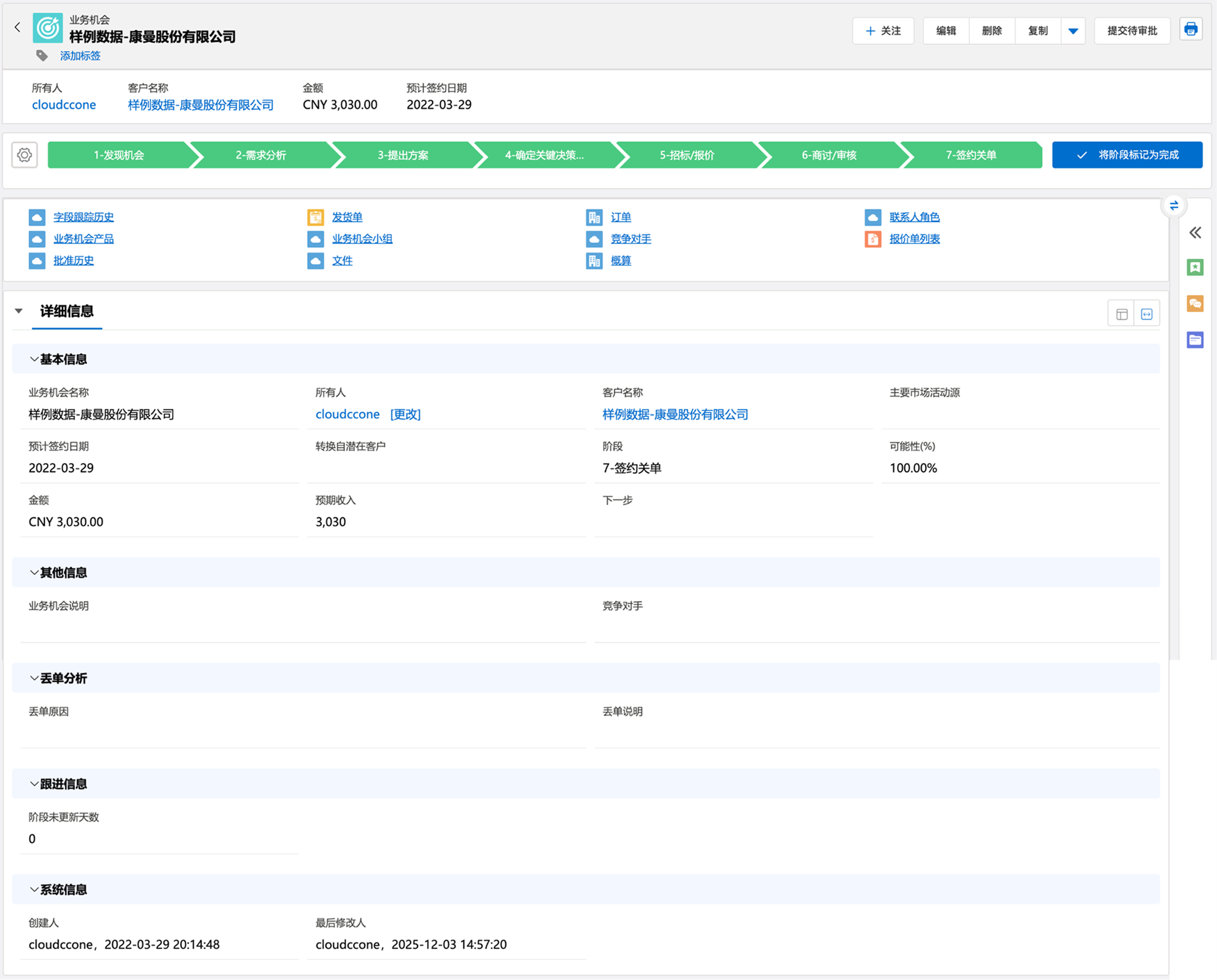Screen dimensions: 1217x980
Task: Click the tag icon beside 添加标签
Action: 42,56
